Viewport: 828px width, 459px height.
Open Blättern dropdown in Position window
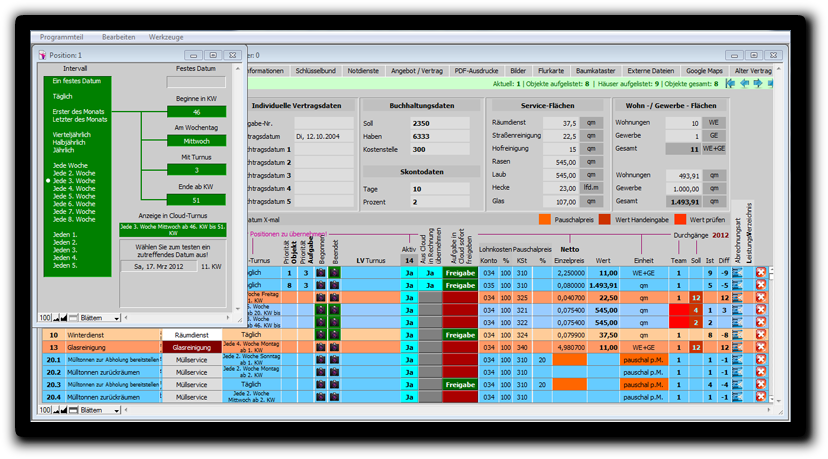100,318
